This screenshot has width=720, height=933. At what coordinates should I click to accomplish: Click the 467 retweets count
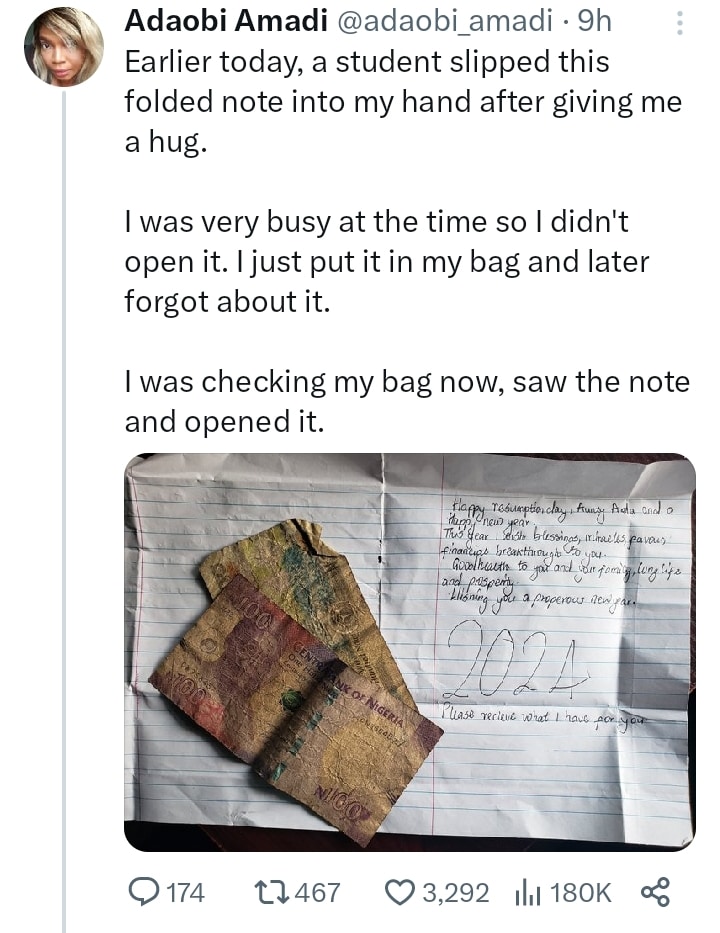(318, 892)
